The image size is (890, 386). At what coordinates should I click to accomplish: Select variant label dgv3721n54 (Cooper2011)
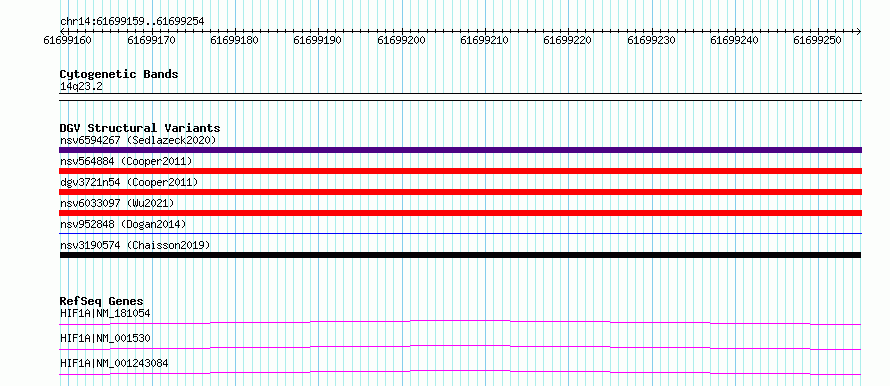tap(129, 182)
